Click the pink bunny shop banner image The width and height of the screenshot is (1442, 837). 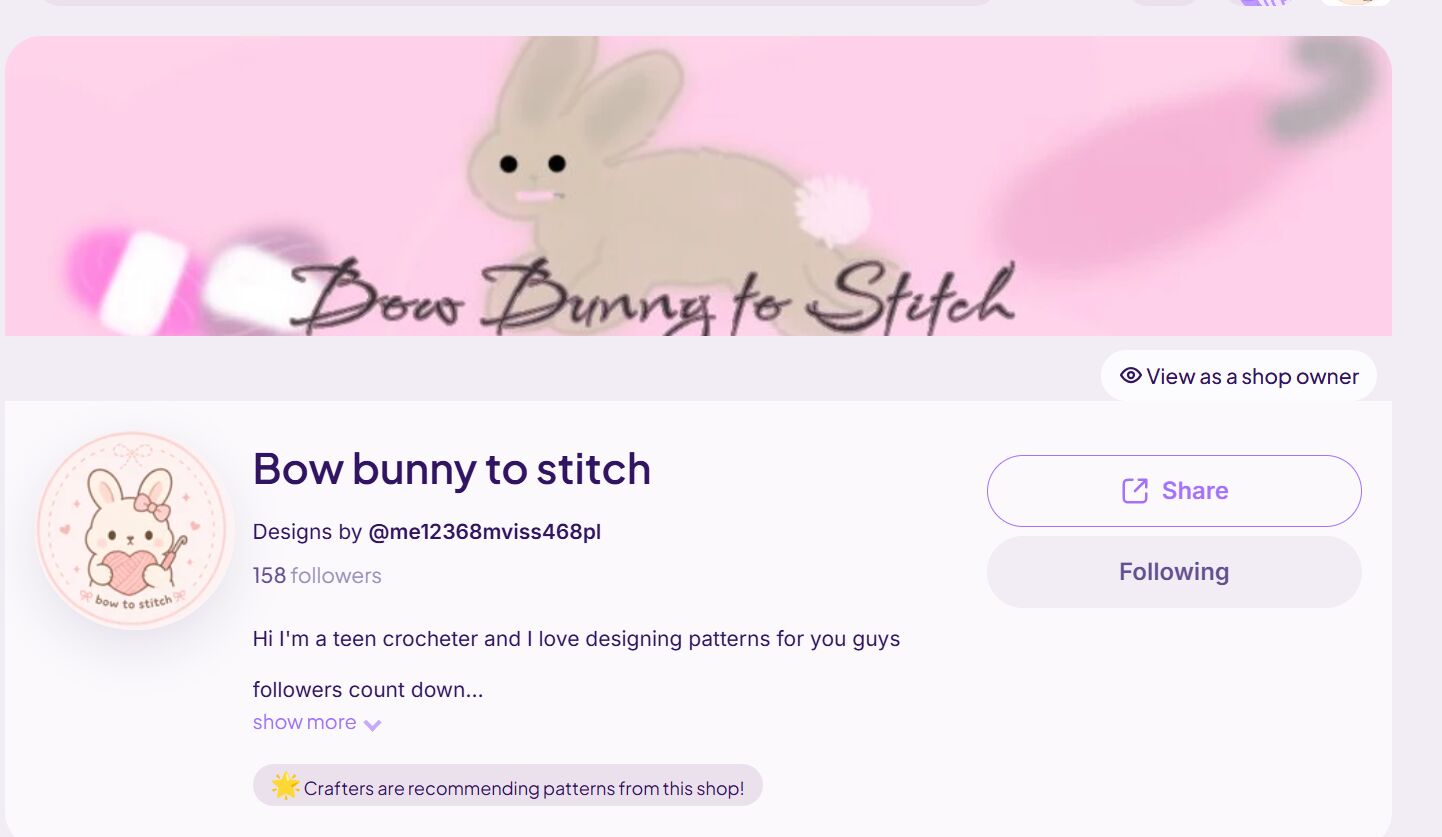tap(698, 186)
